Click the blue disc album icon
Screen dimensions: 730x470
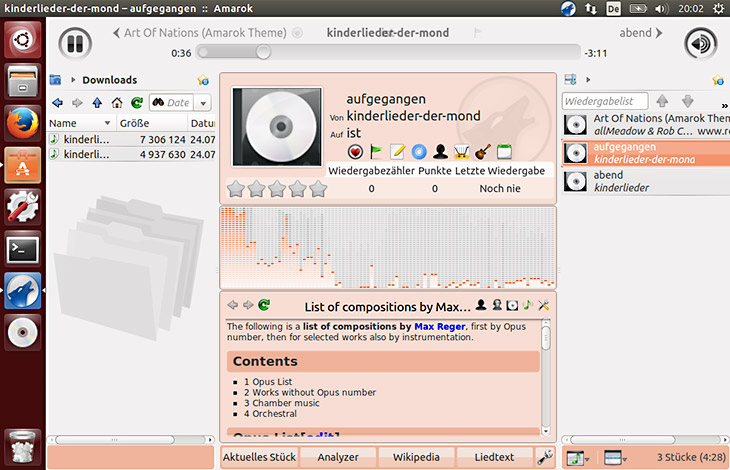pos(419,152)
